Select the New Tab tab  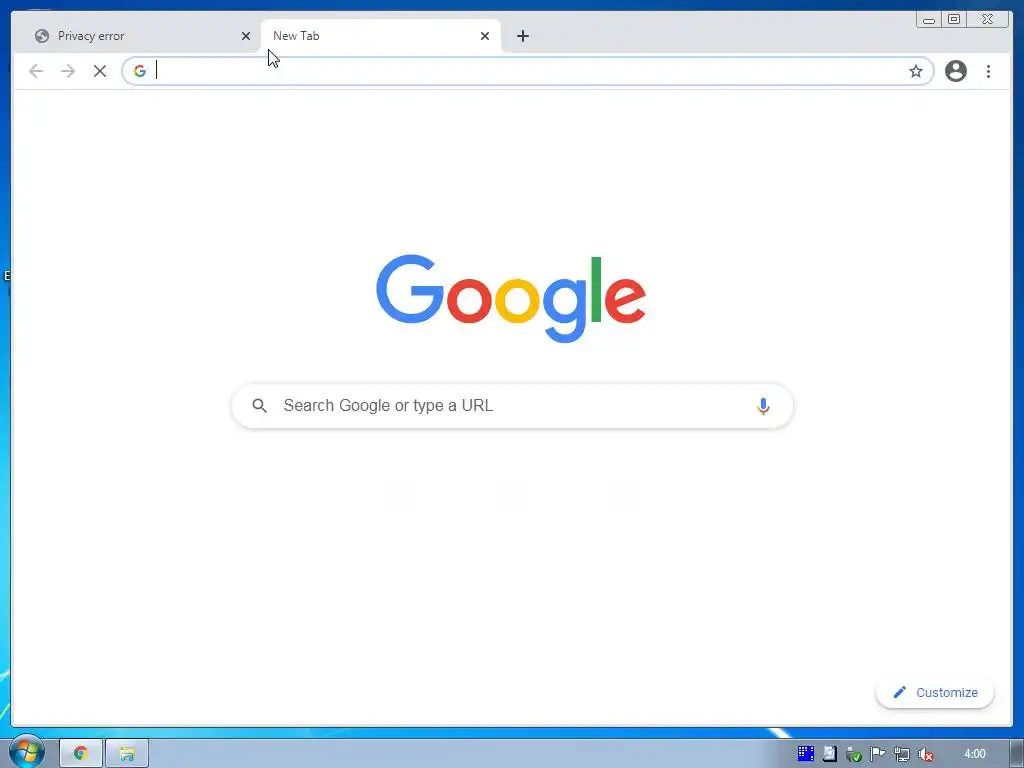[x=381, y=36]
